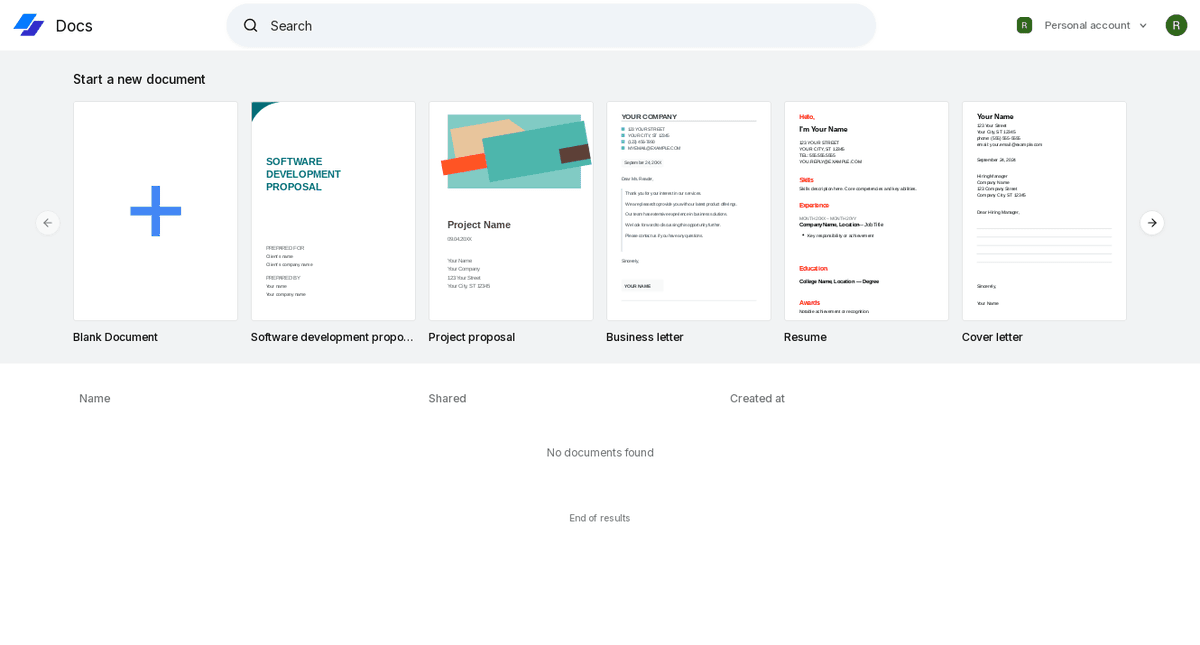Choose the Business letter template

pyautogui.click(x=688, y=211)
